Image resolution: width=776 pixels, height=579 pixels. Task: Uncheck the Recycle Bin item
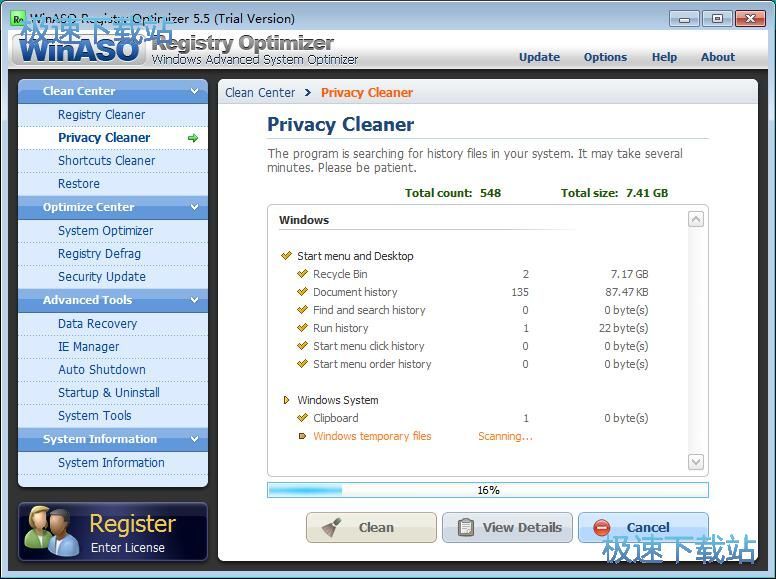302,274
